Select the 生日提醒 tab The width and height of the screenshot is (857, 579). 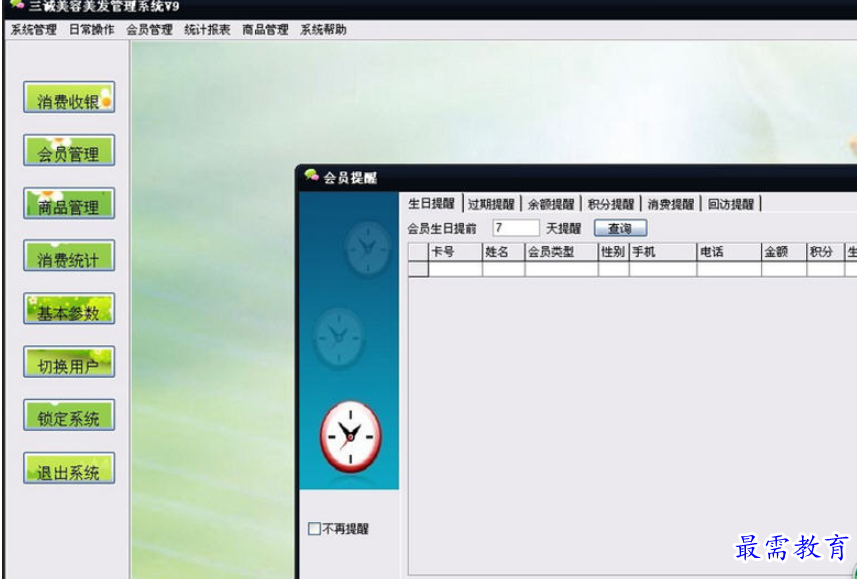[432, 203]
